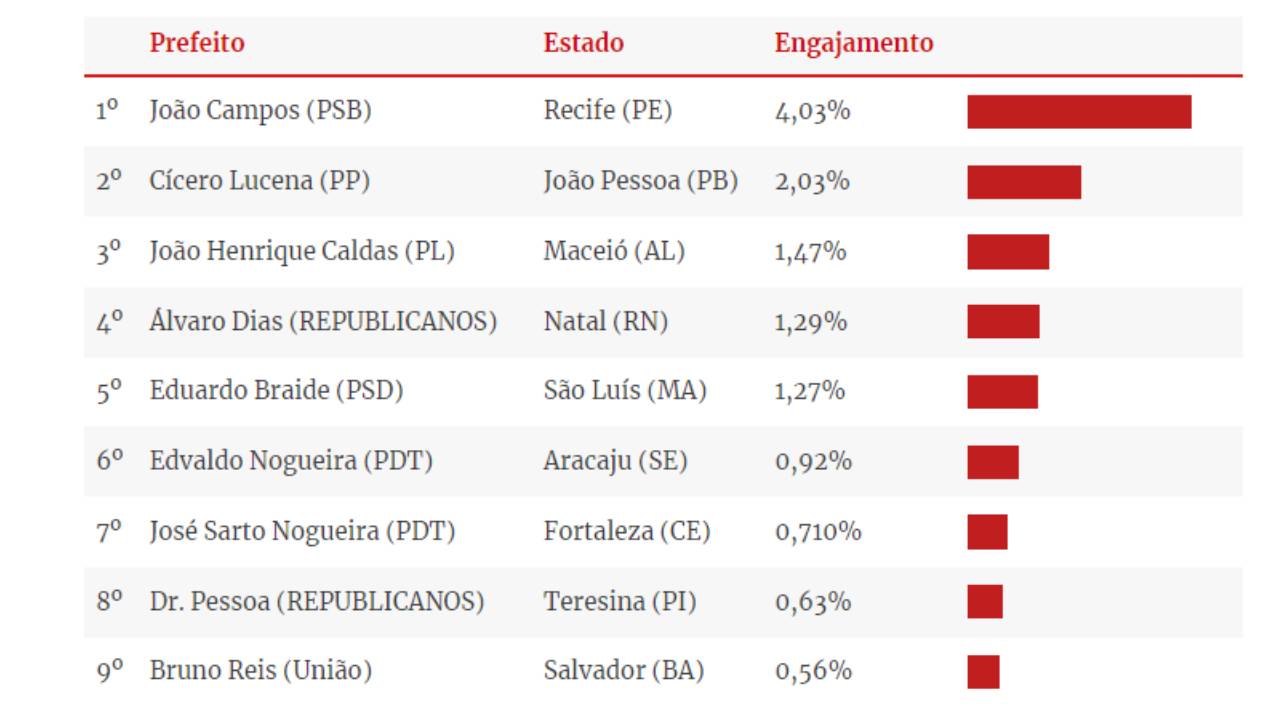Click José Sarto Nogueira (PDT)
Screen dimensions: 1280x720
(x=302, y=532)
